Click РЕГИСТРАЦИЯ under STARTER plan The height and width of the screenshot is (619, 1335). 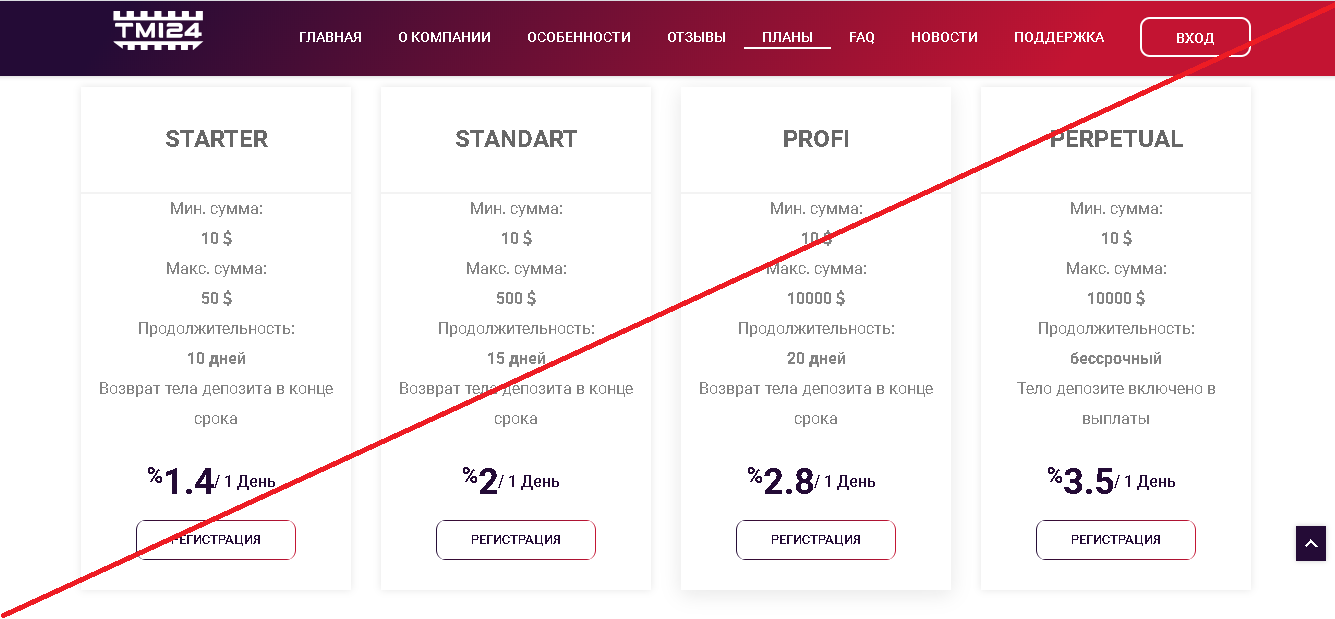tap(216, 540)
